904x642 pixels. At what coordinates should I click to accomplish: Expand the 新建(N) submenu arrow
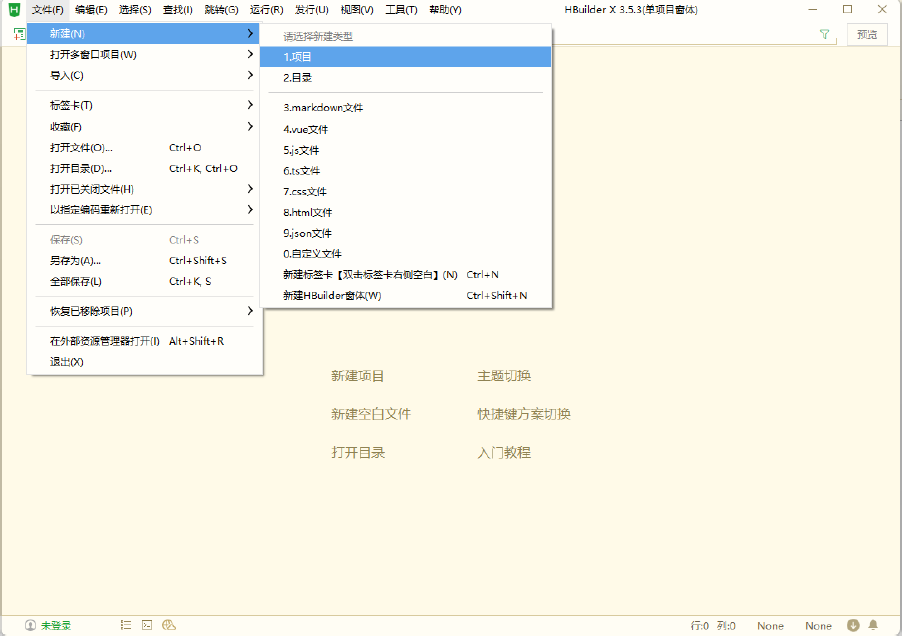[x=250, y=33]
